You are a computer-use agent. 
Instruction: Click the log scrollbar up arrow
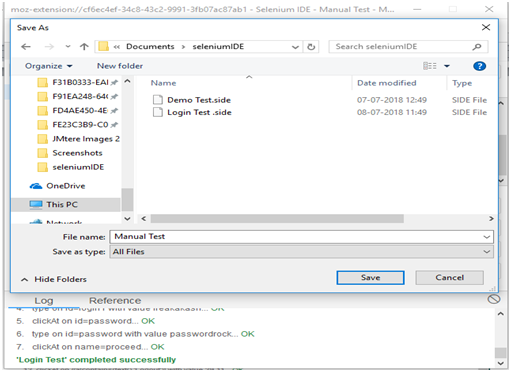501,314
